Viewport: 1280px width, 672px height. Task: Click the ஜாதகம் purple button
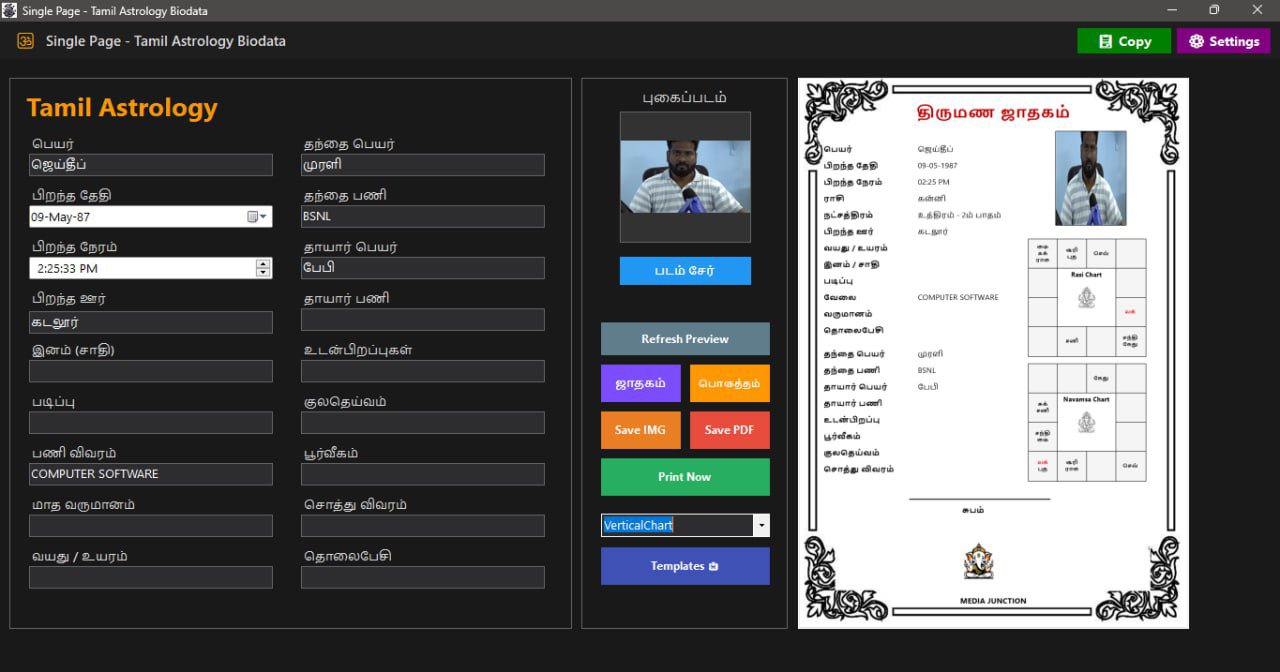point(641,383)
